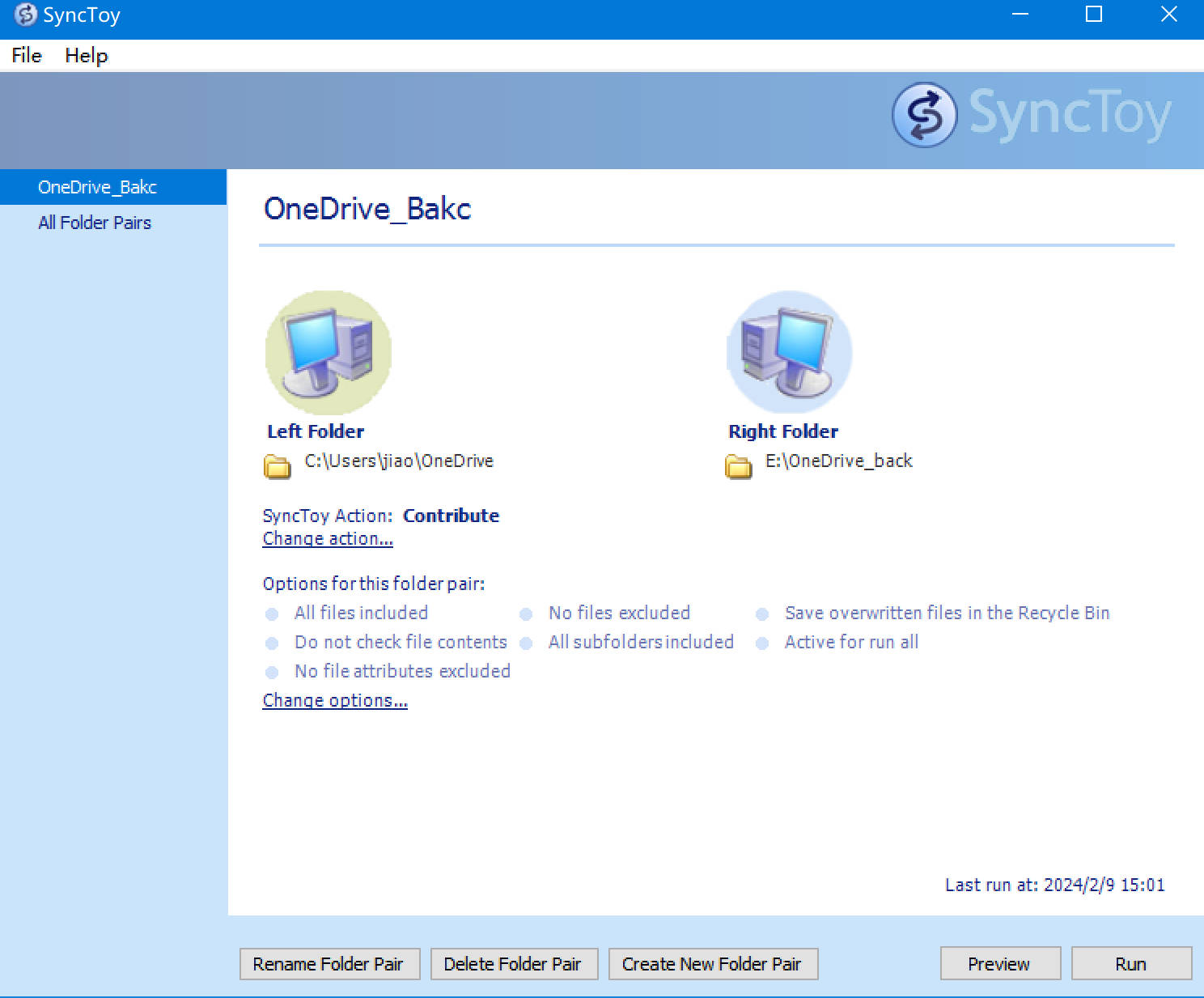Close the SyncToy window
The width and height of the screenshot is (1204, 998).
tap(1168, 15)
